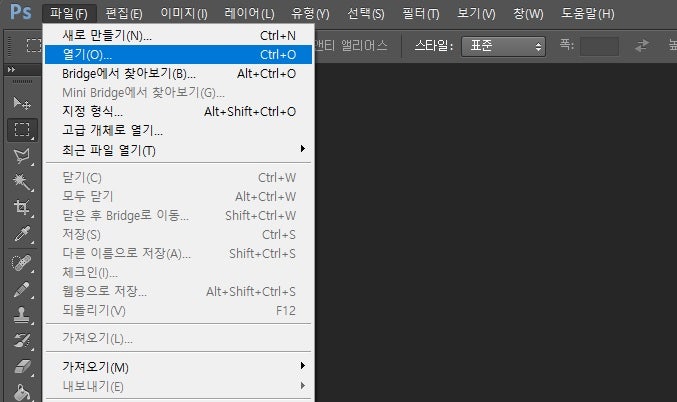Image resolution: width=677 pixels, height=402 pixels.
Task: Select the Clone Stamp tool
Action: [22, 315]
